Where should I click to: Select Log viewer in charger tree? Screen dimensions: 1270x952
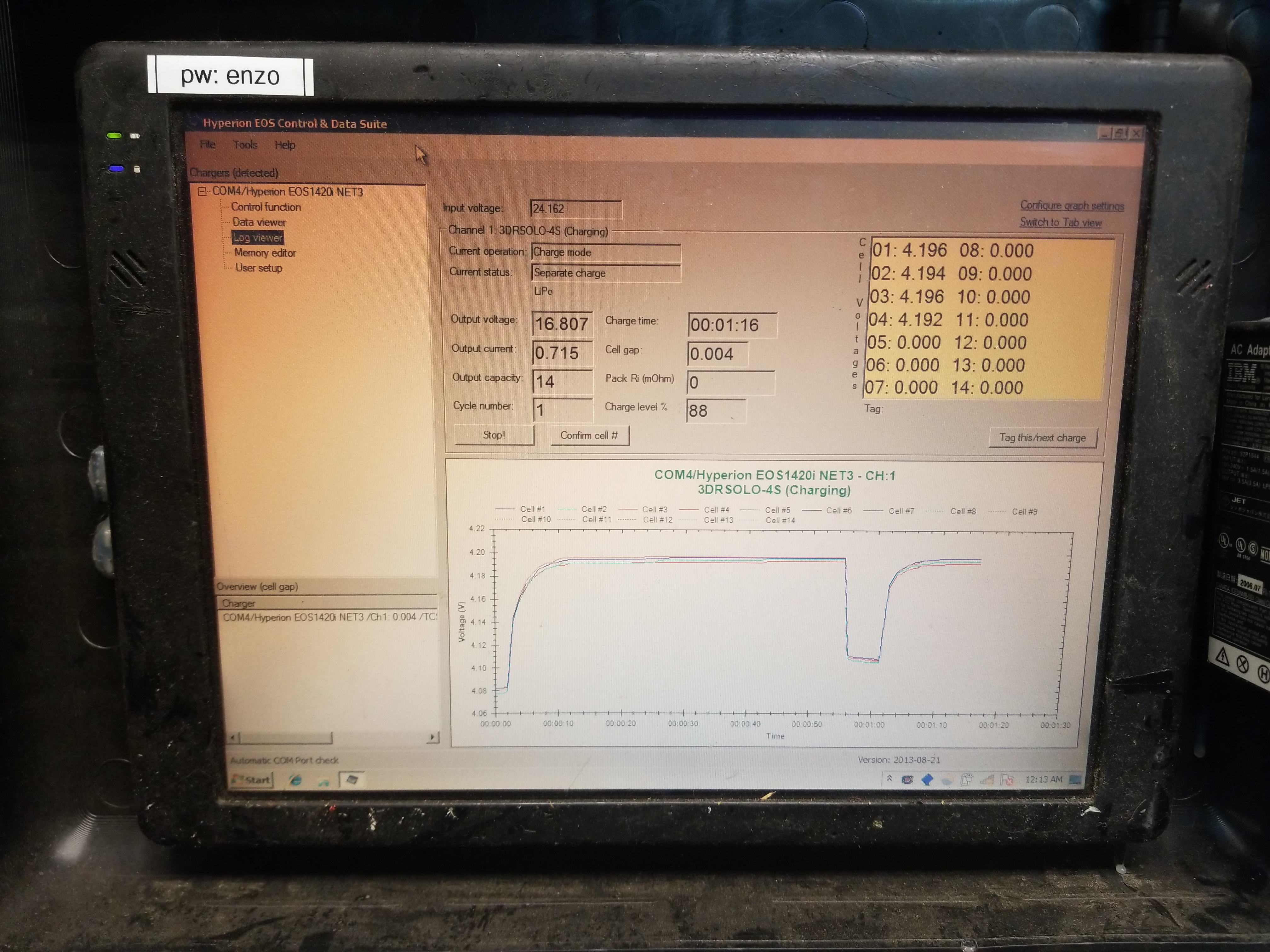coord(258,238)
